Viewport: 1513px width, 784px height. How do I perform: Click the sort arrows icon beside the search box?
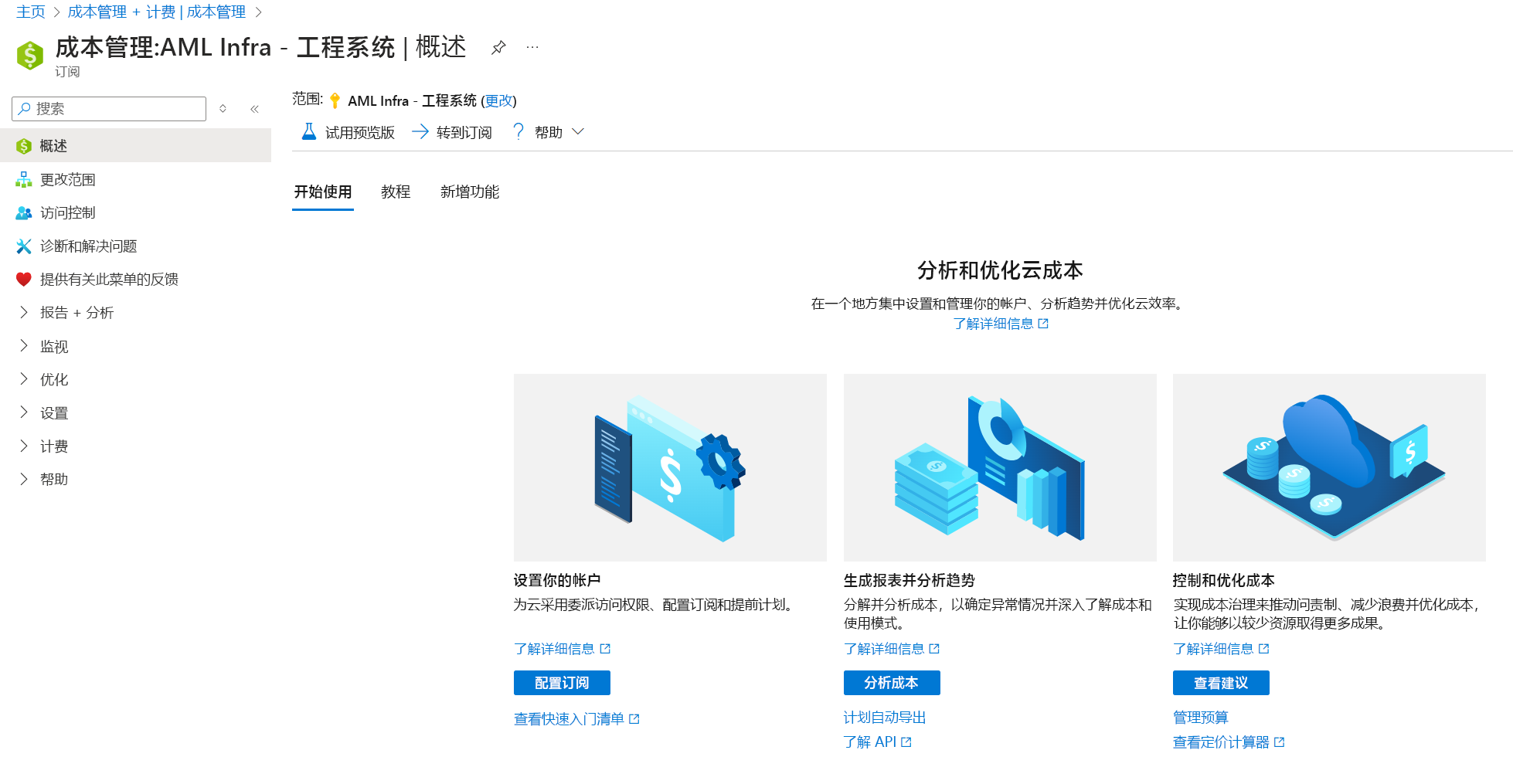coord(223,109)
